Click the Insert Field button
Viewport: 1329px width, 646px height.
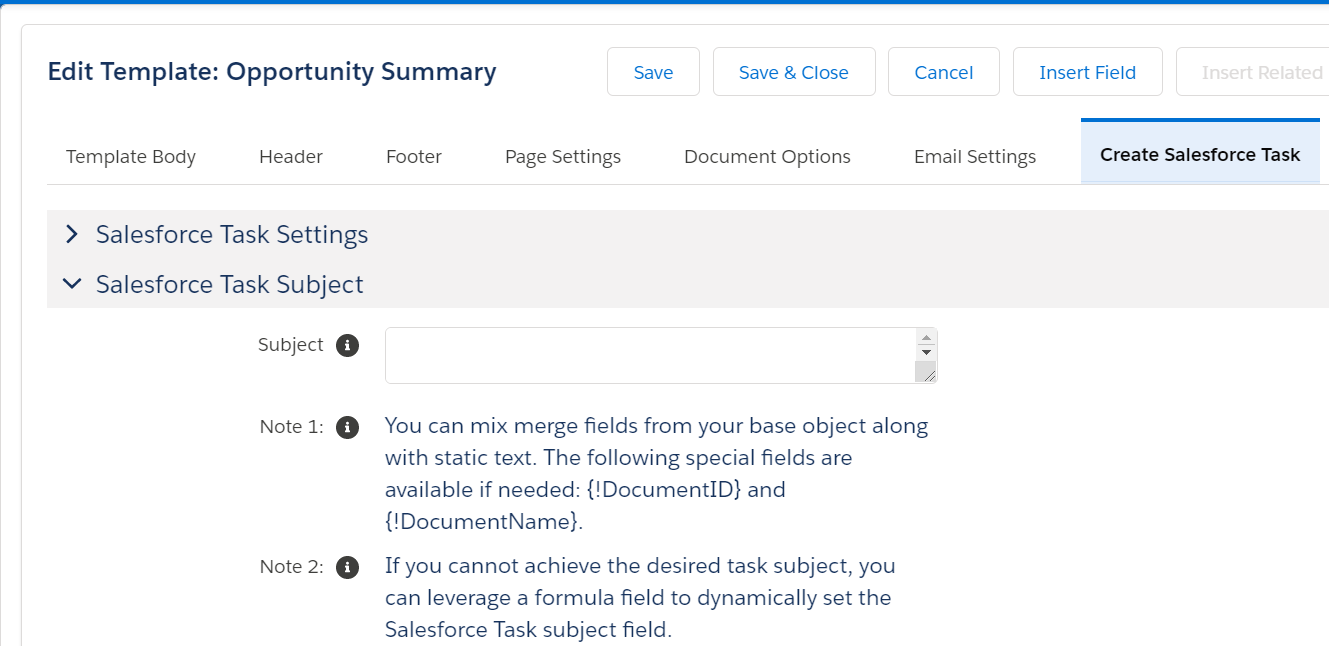point(1088,72)
